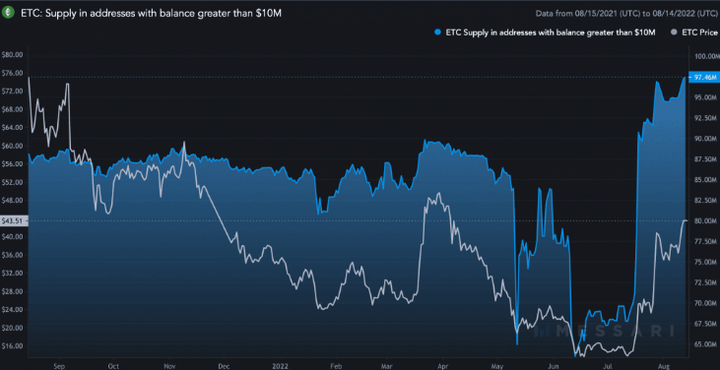Toggle the ETC Price legend series
The height and width of the screenshot is (370, 720).
693,33
